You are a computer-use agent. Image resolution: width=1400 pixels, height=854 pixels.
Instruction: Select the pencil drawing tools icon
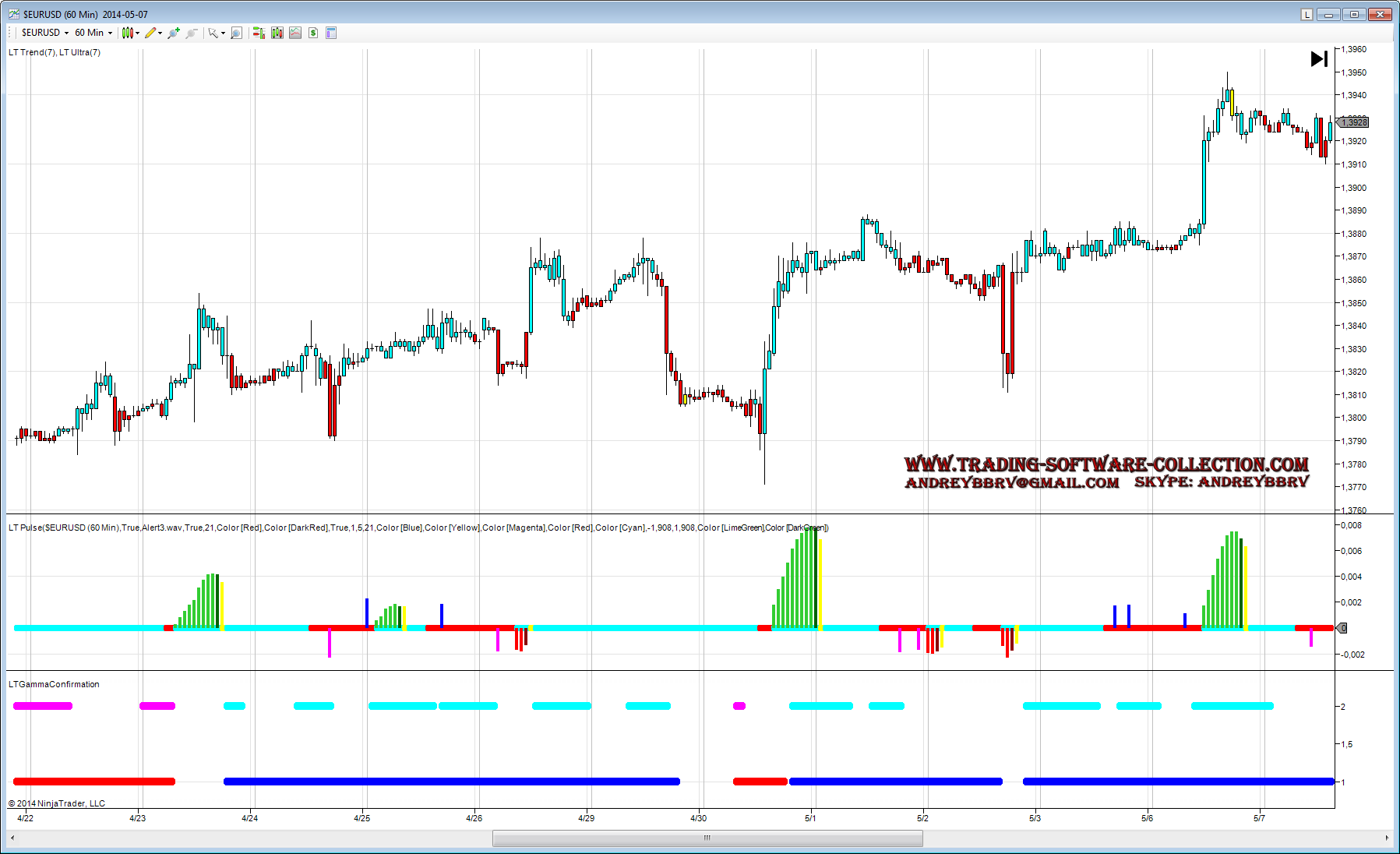(153, 33)
